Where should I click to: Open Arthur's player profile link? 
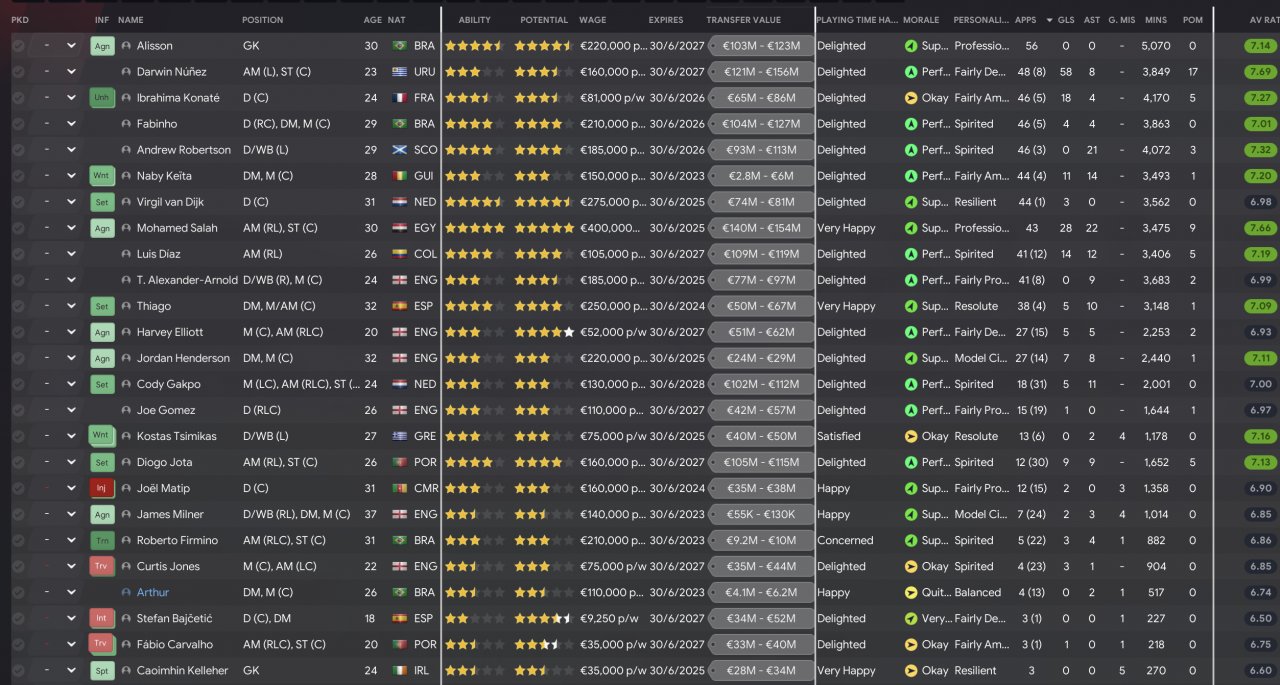[x=153, y=592]
